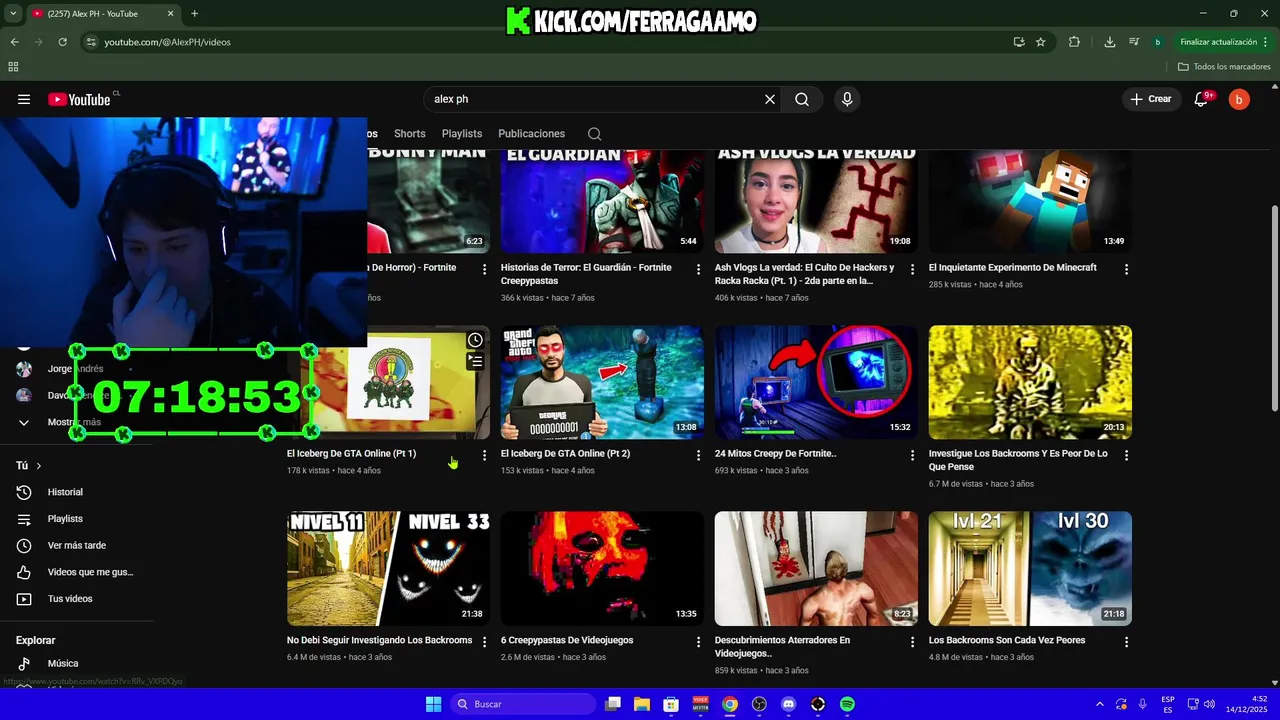The image size is (1280, 720).
Task: Open options for 'Investigue Los Backrooms' video
Action: point(1126,455)
